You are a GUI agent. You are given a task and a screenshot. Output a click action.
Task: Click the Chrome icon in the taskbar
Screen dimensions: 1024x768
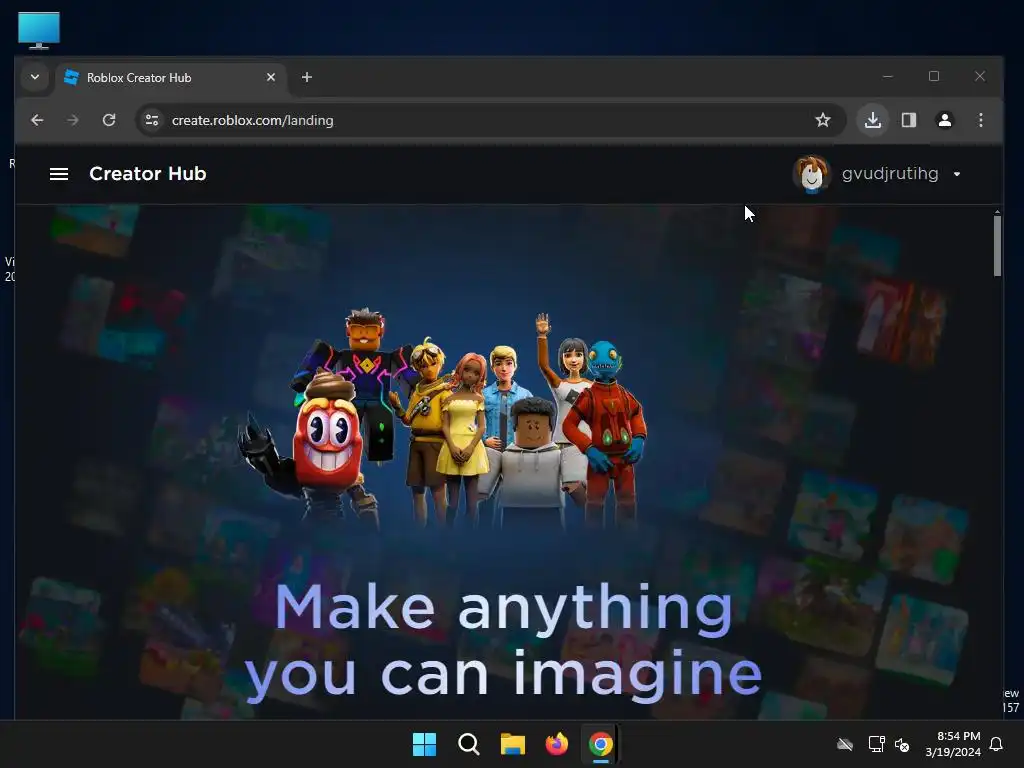pyautogui.click(x=601, y=744)
